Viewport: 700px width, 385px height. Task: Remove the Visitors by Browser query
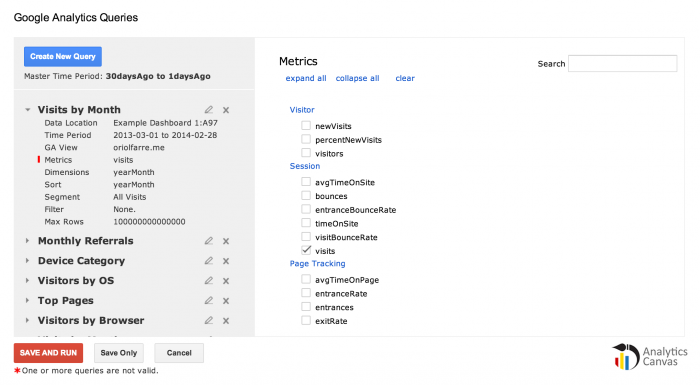(226, 321)
